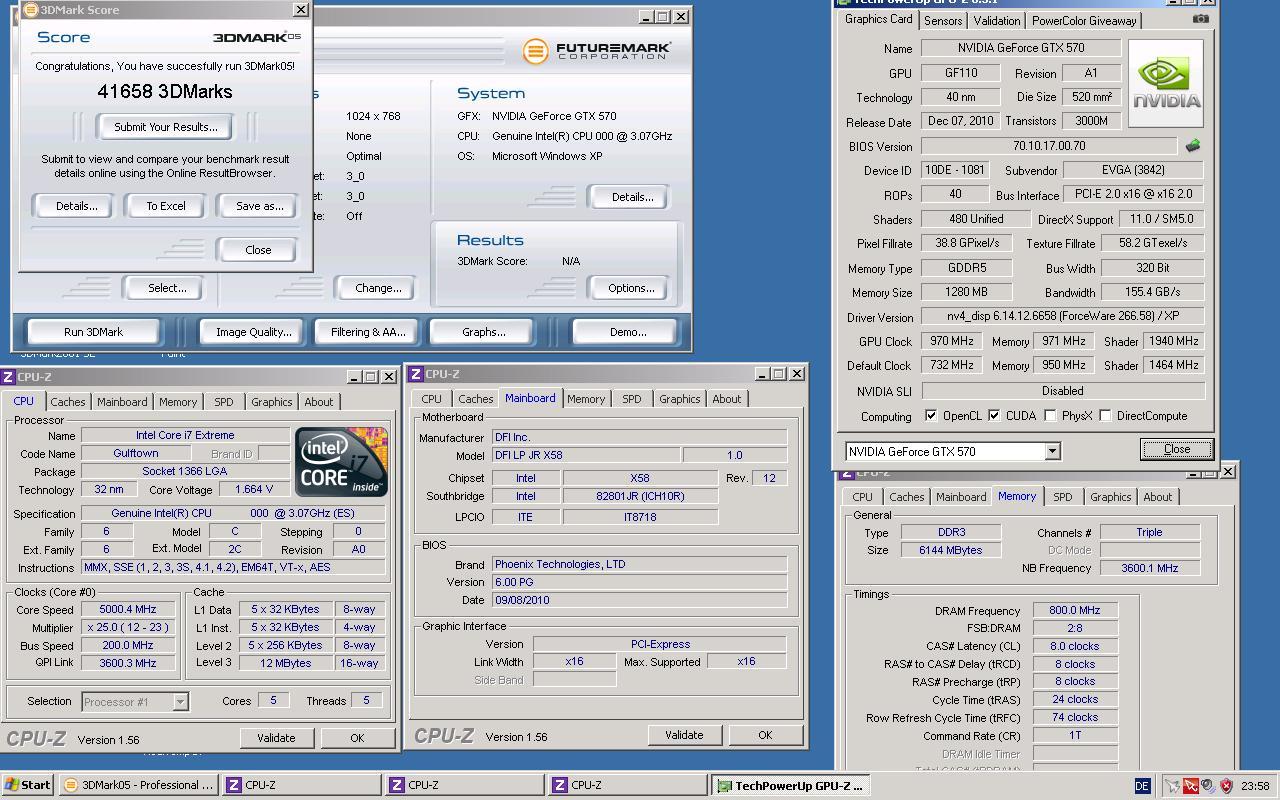
Task: Click the GPU Clock value 970 MHz
Action: pyautogui.click(x=950, y=341)
